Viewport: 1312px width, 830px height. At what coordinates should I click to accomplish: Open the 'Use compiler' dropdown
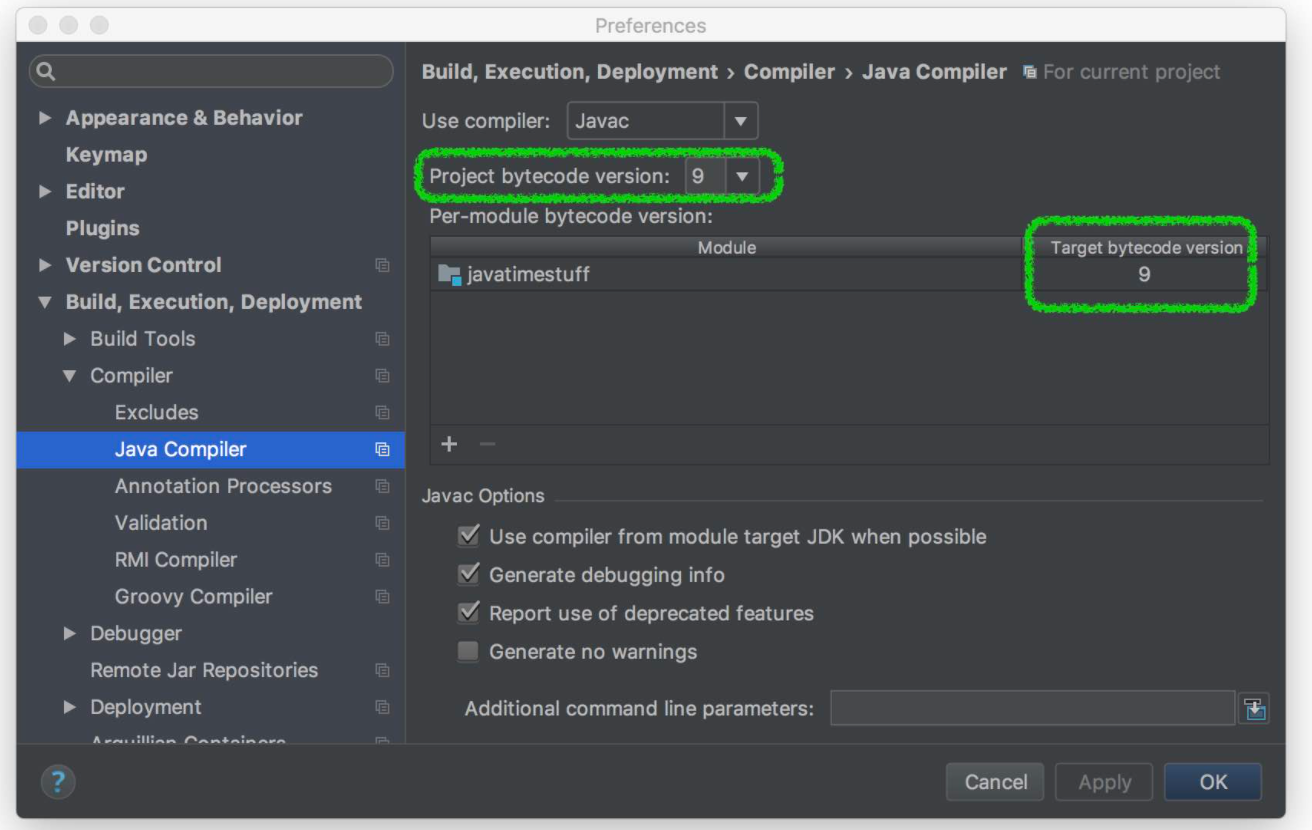tap(740, 120)
